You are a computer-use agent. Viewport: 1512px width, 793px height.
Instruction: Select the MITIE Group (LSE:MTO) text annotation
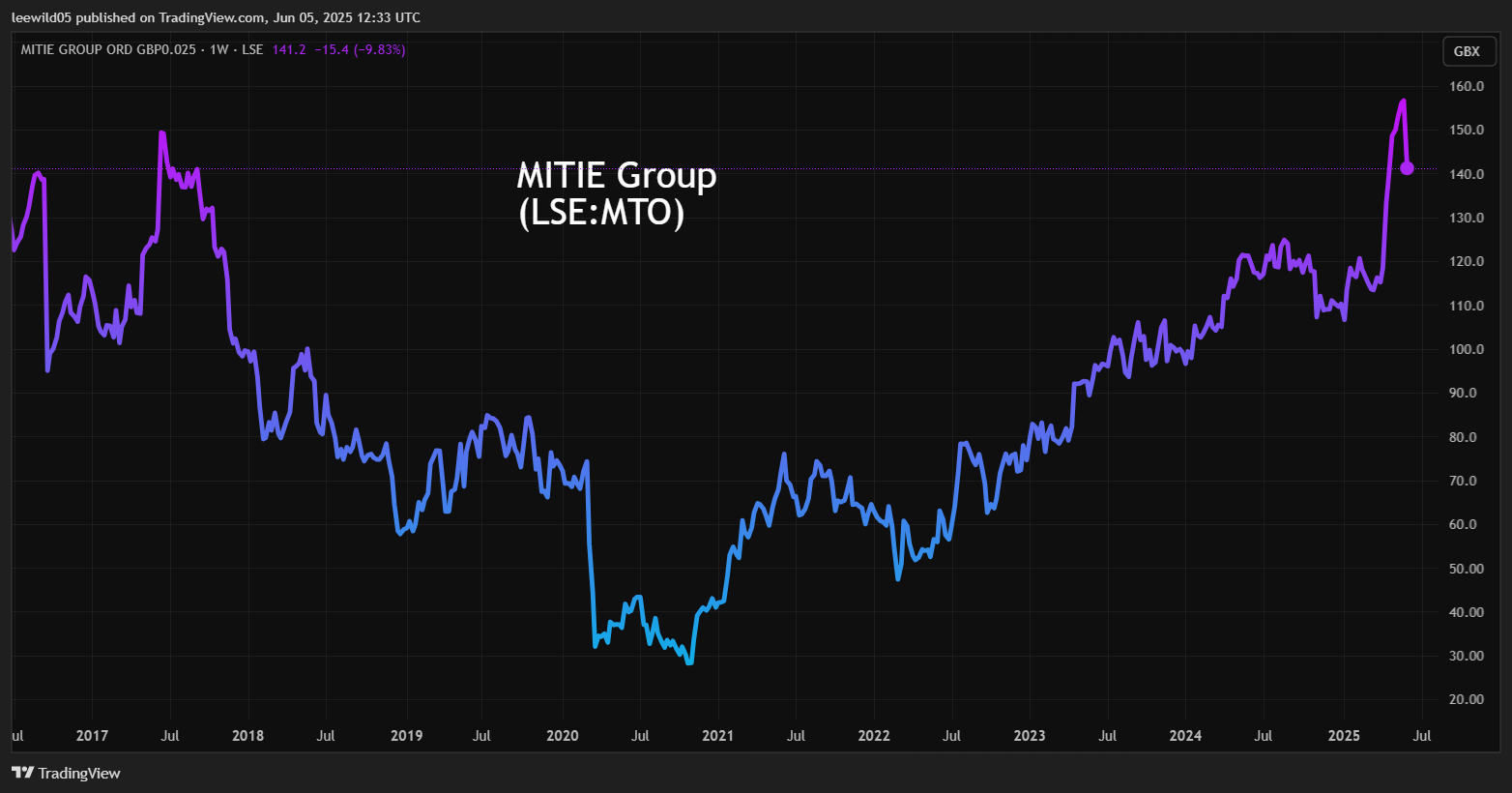(x=617, y=193)
